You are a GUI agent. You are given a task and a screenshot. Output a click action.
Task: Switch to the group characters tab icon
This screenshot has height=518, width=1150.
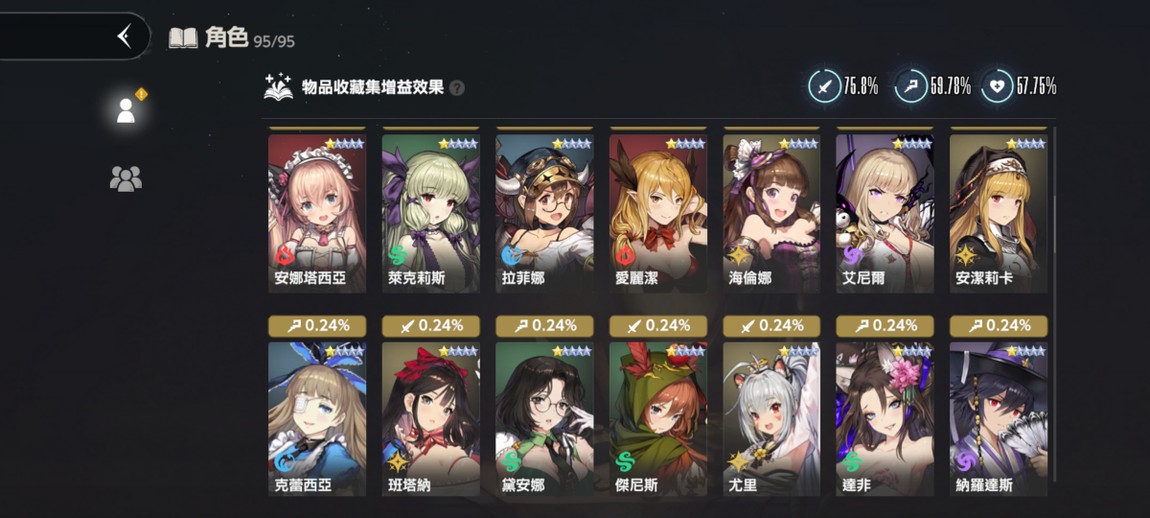point(125,178)
